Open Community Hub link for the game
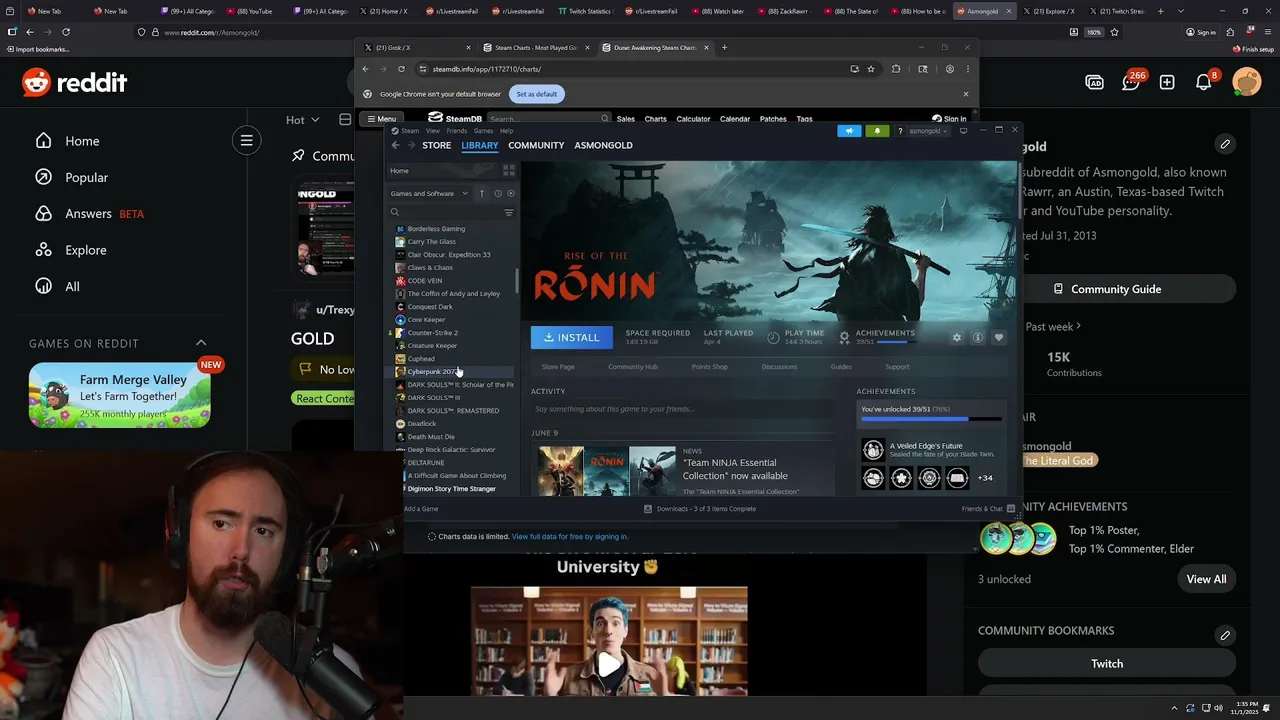The height and width of the screenshot is (720, 1280). (x=633, y=367)
